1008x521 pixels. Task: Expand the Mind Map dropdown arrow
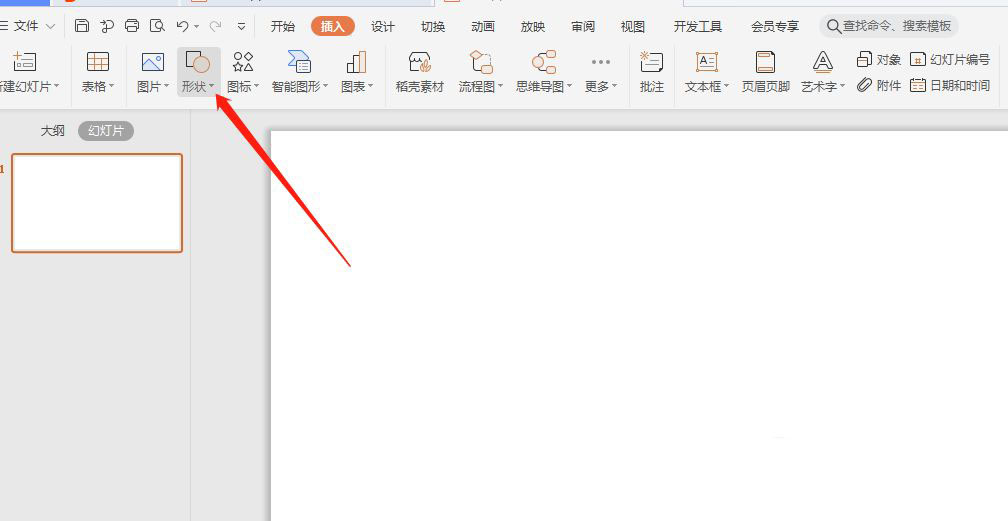pos(570,86)
